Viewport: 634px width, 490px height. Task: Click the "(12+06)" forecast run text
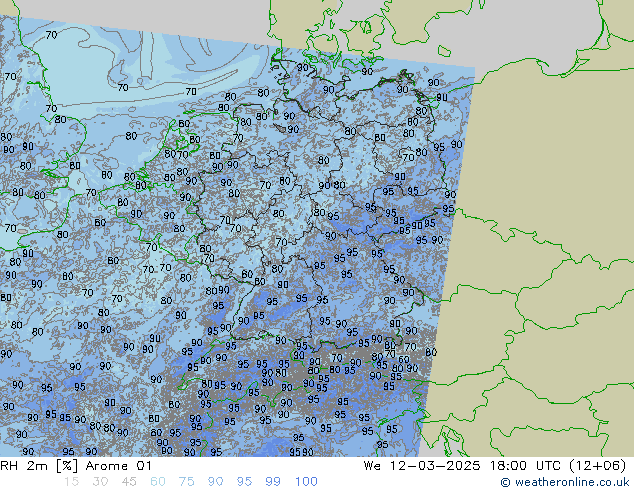coord(598,466)
